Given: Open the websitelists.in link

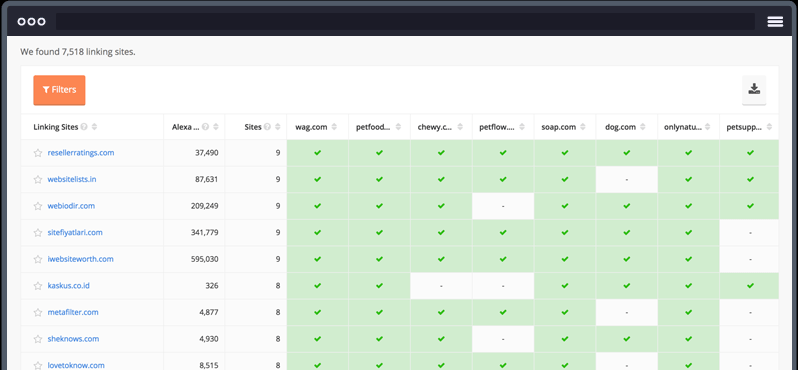Looking at the screenshot, I should pyautogui.click(x=72, y=179).
